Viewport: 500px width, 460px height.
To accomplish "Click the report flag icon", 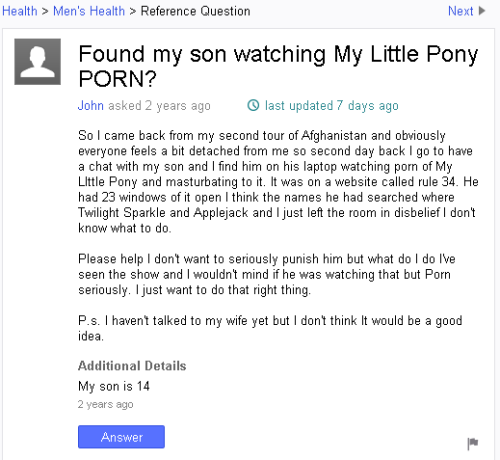I will 473,444.
